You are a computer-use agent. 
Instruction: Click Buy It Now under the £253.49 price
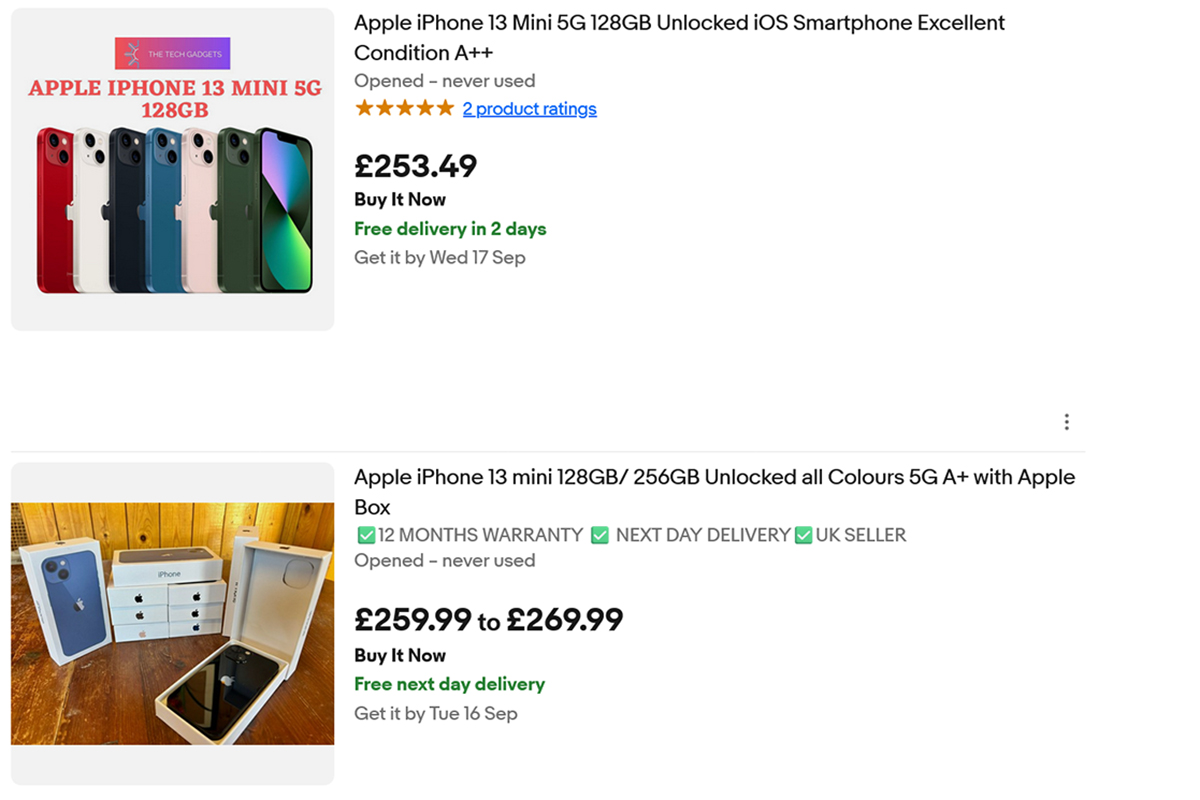(x=400, y=199)
